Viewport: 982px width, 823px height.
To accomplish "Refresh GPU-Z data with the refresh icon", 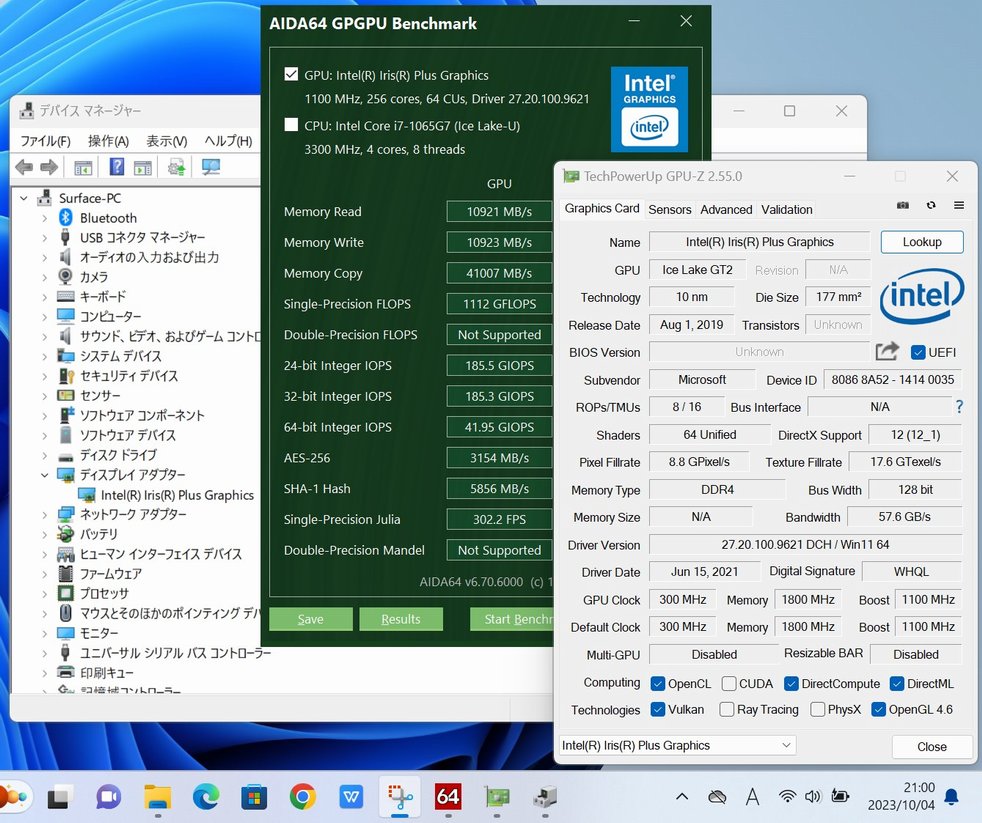I will [x=931, y=205].
